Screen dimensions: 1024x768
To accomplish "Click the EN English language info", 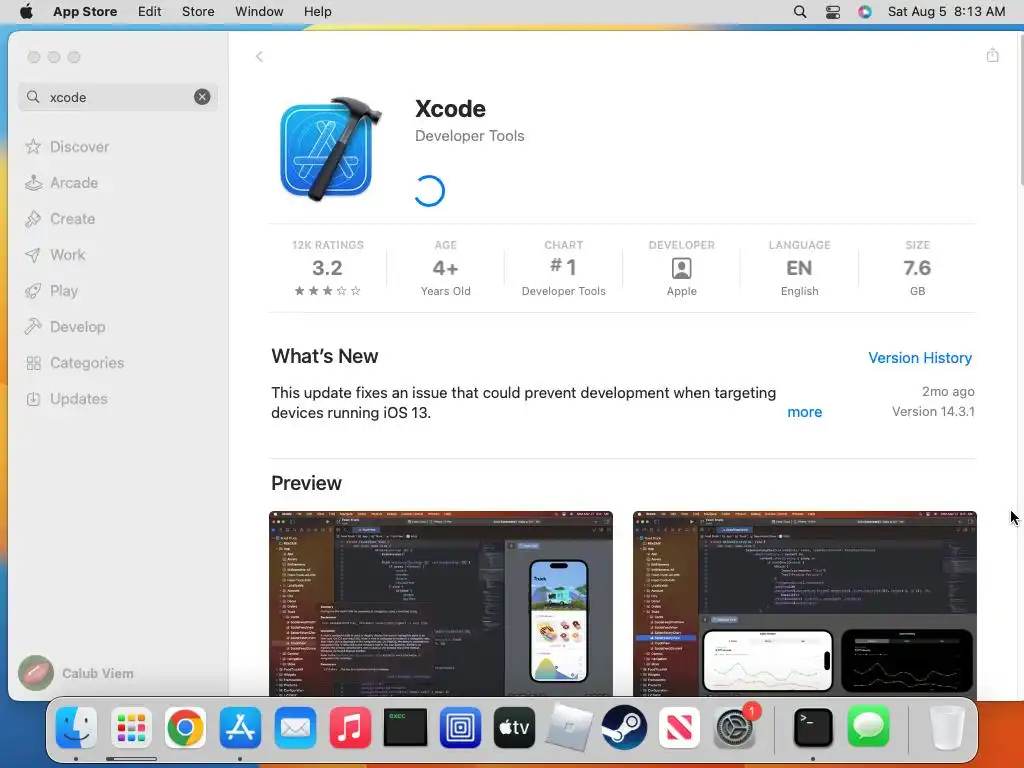I will [799, 270].
